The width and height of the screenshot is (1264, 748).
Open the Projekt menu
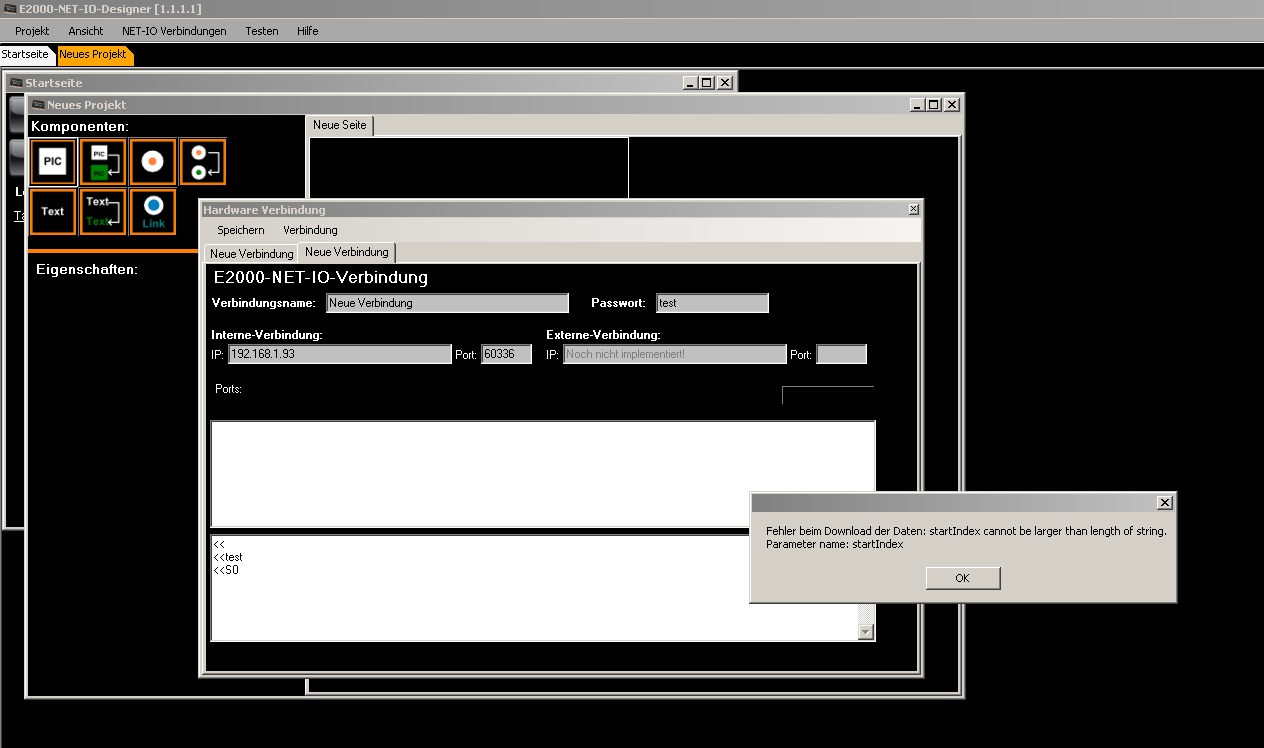(32, 31)
